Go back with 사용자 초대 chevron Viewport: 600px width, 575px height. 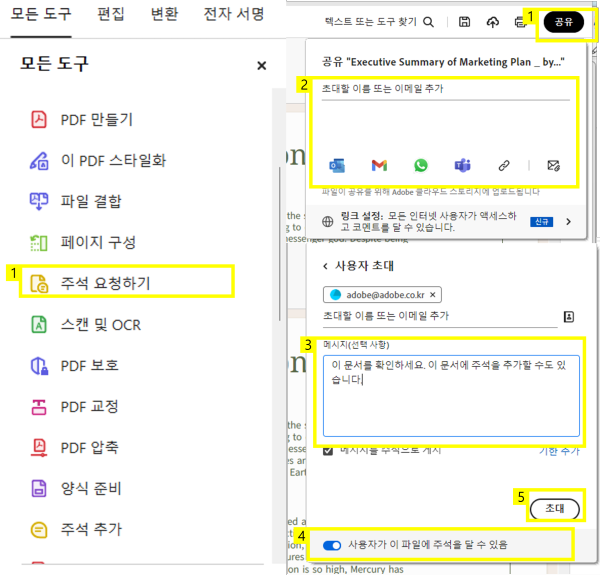[325, 266]
